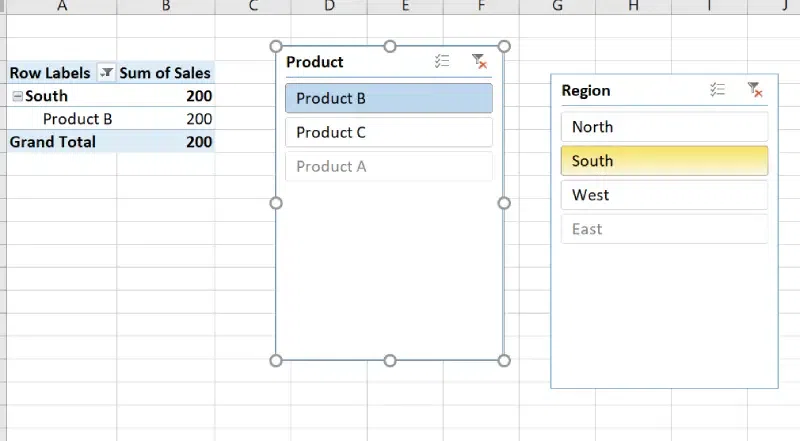The width and height of the screenshot is (800, 441).
Task: Clear filter on Region slicer
Action: pos(755,90)
